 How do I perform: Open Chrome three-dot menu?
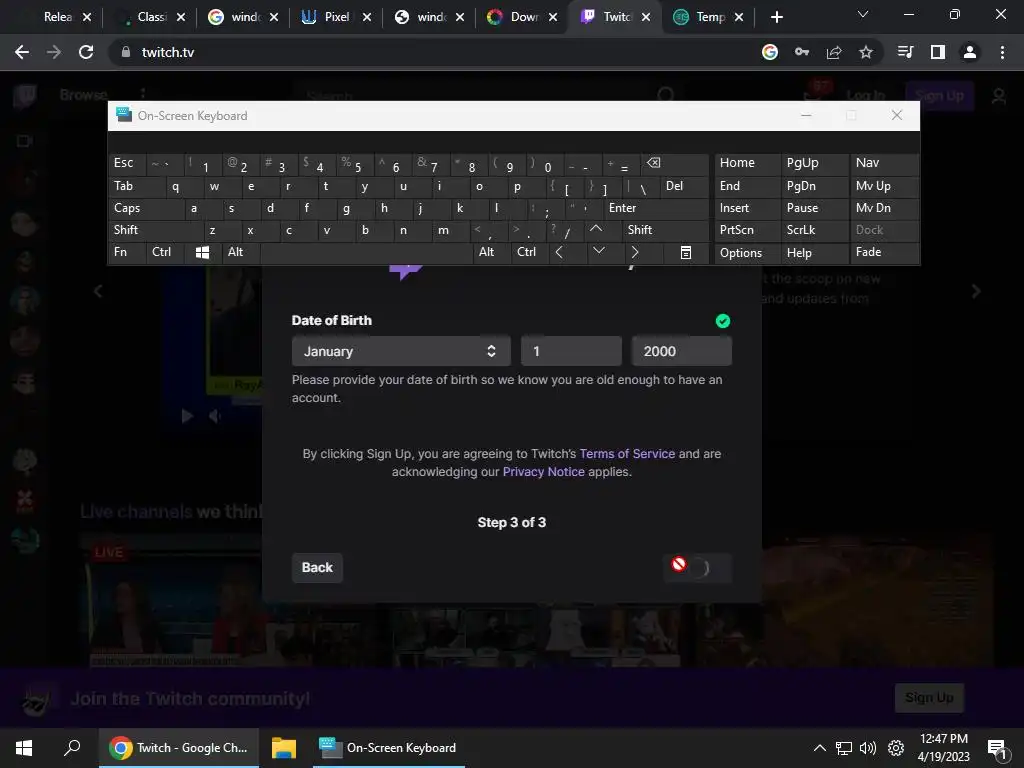(1002, 52)
